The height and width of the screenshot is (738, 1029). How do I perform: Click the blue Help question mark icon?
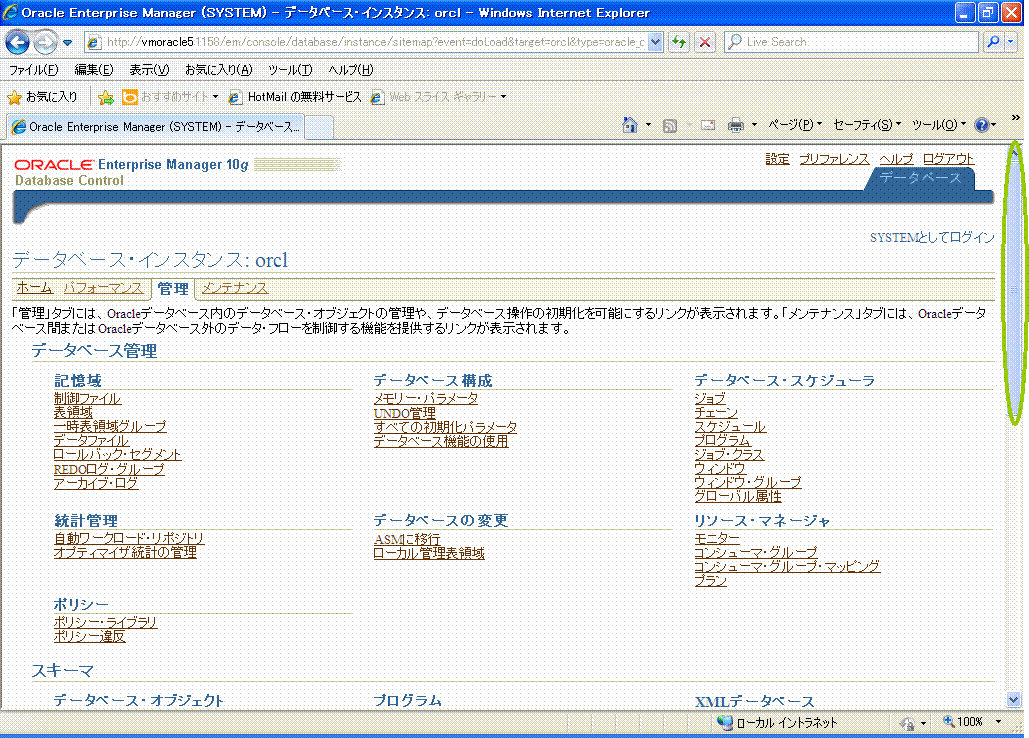coord(982,125)
